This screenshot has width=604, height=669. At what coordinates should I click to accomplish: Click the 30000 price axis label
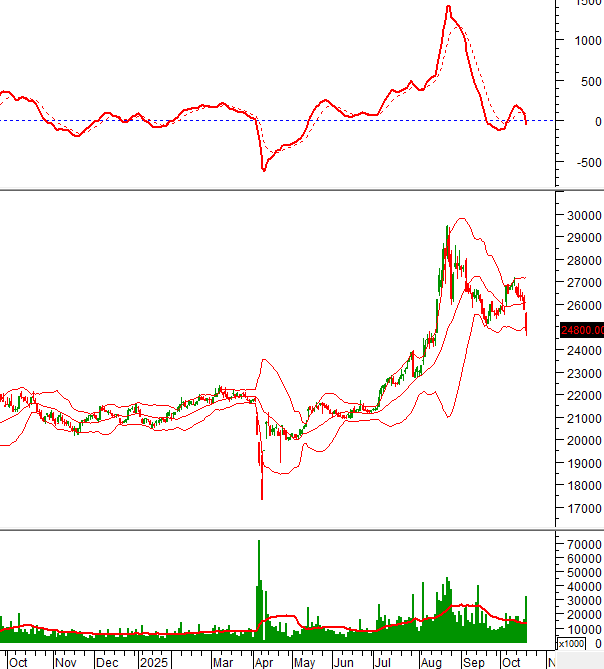click(581, 215)
